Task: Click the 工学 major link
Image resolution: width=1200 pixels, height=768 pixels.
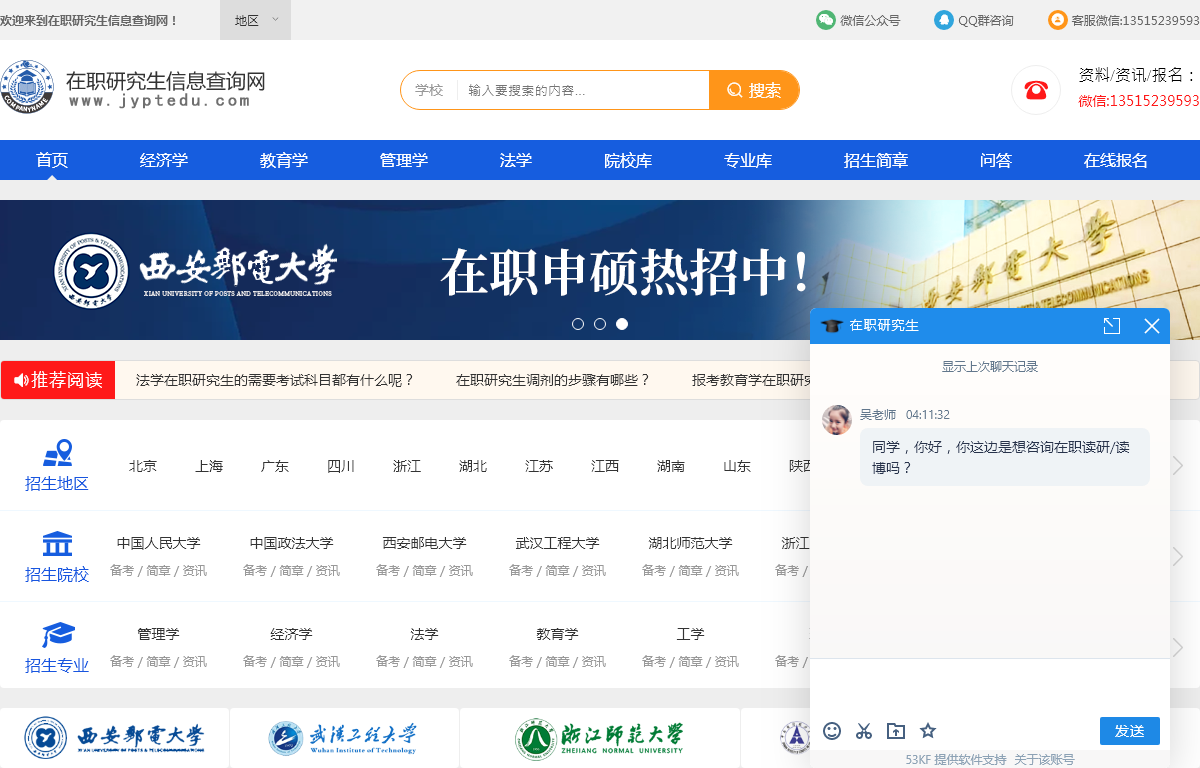Action: [x=691, y=634]
